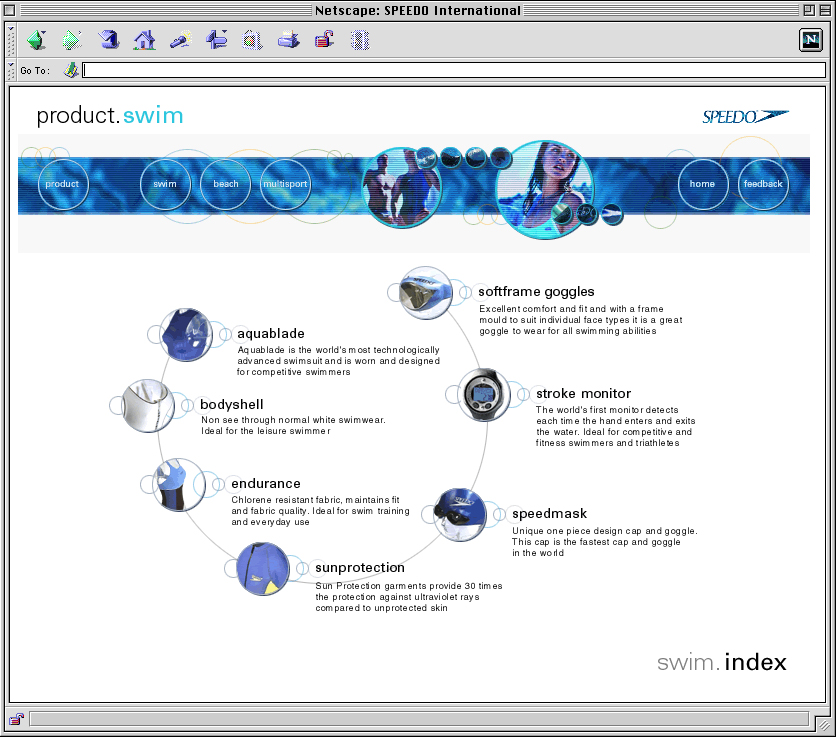Image resolution: width=836 pixels, height=737 pixels.
Task: Go to Home using the house icon
Action: click(x=145, y=40)
